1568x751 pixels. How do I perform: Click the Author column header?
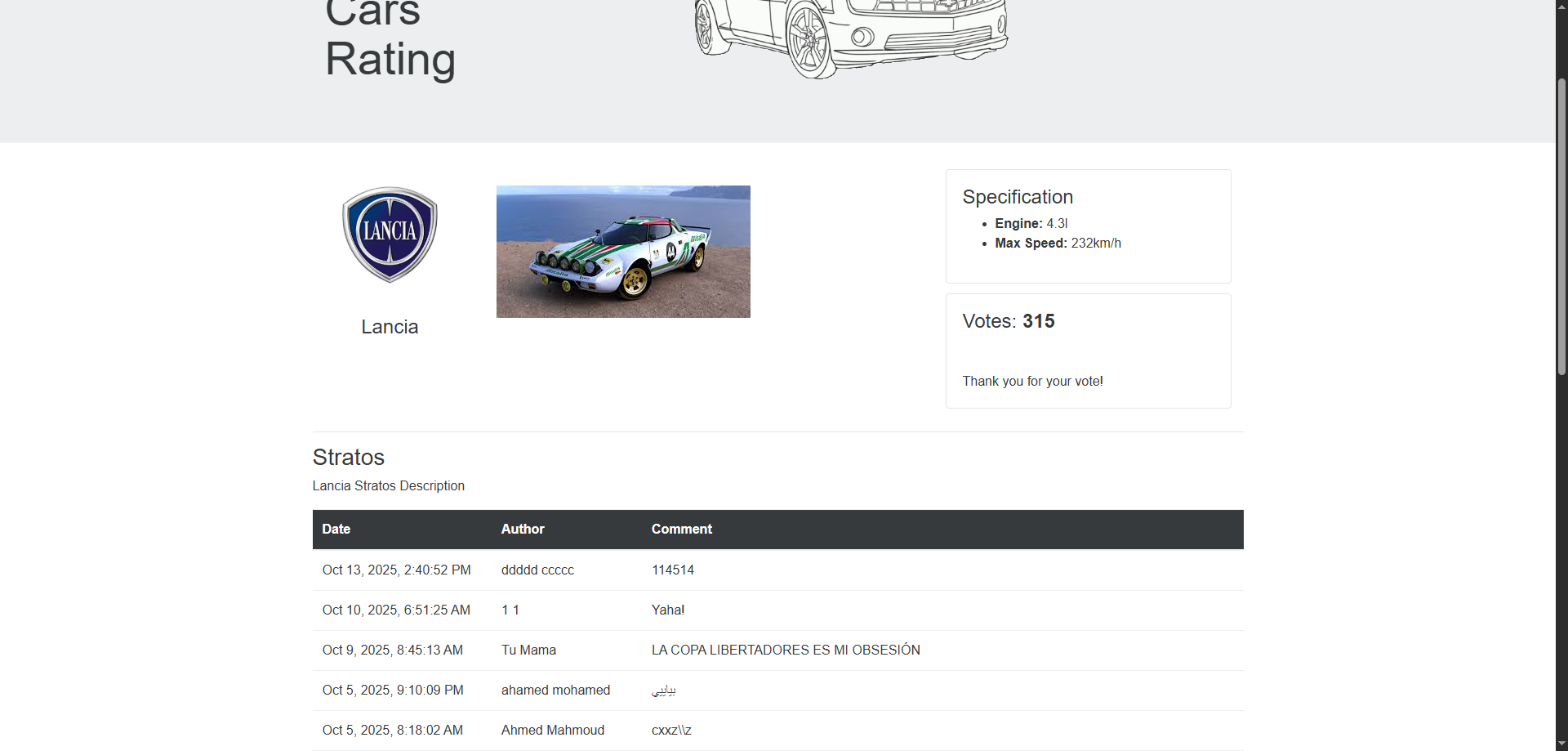pos(523,530)
